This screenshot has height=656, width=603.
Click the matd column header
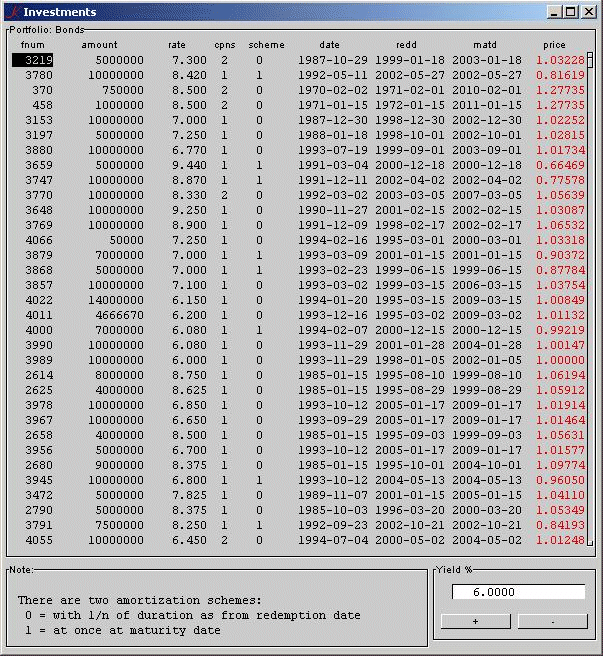coord(485,45)
